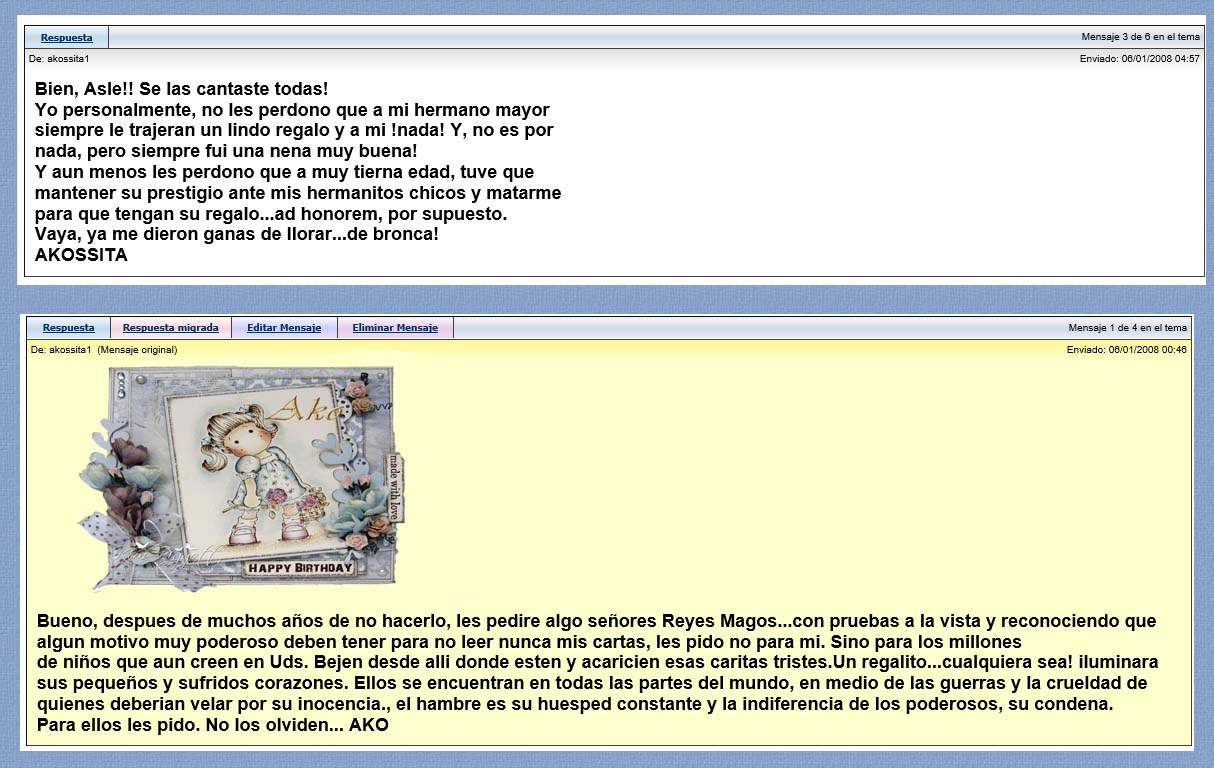Click the paragraph beginning 'Bueno, despues de muchos'
1214x768 pixels.
596,621
